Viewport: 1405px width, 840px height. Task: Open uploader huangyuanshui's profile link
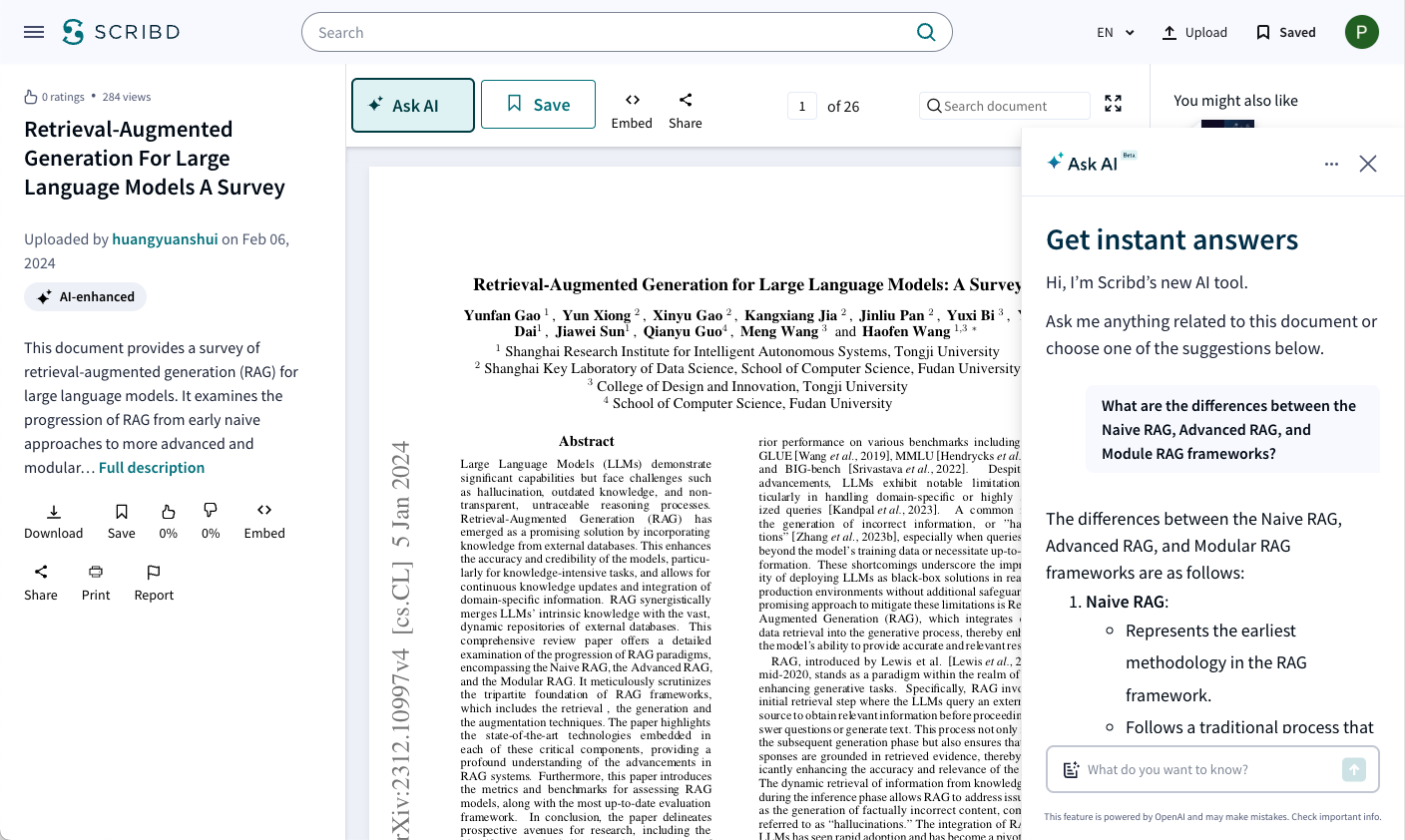tap(165, 239)
